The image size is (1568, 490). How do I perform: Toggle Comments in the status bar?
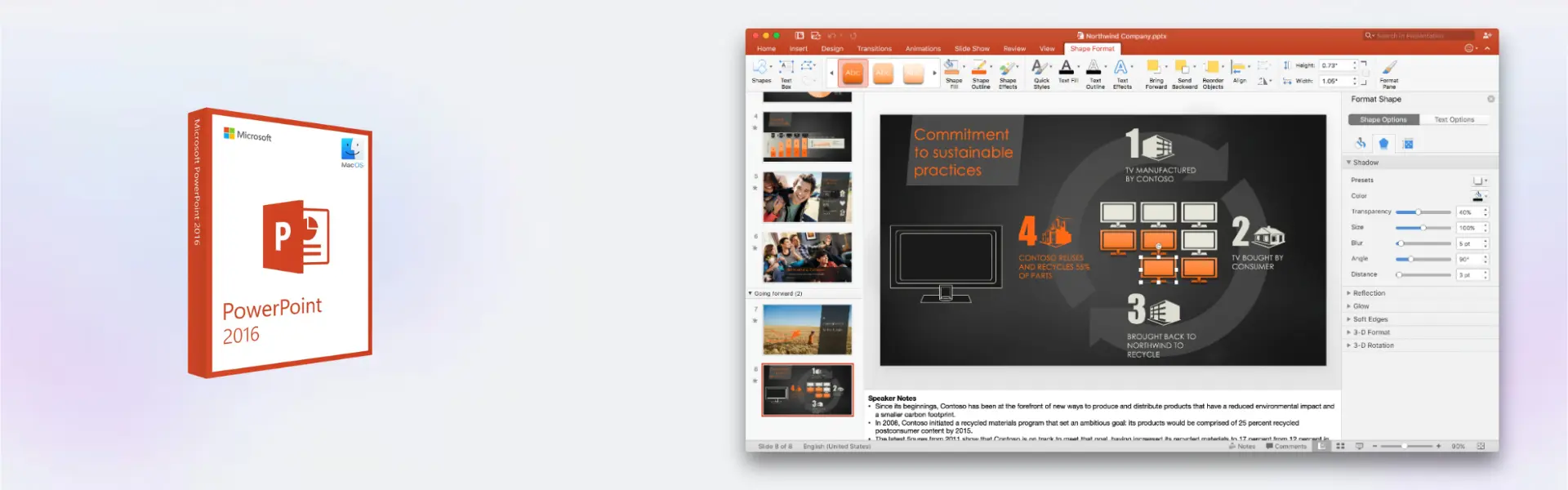tap(1286, 446)
